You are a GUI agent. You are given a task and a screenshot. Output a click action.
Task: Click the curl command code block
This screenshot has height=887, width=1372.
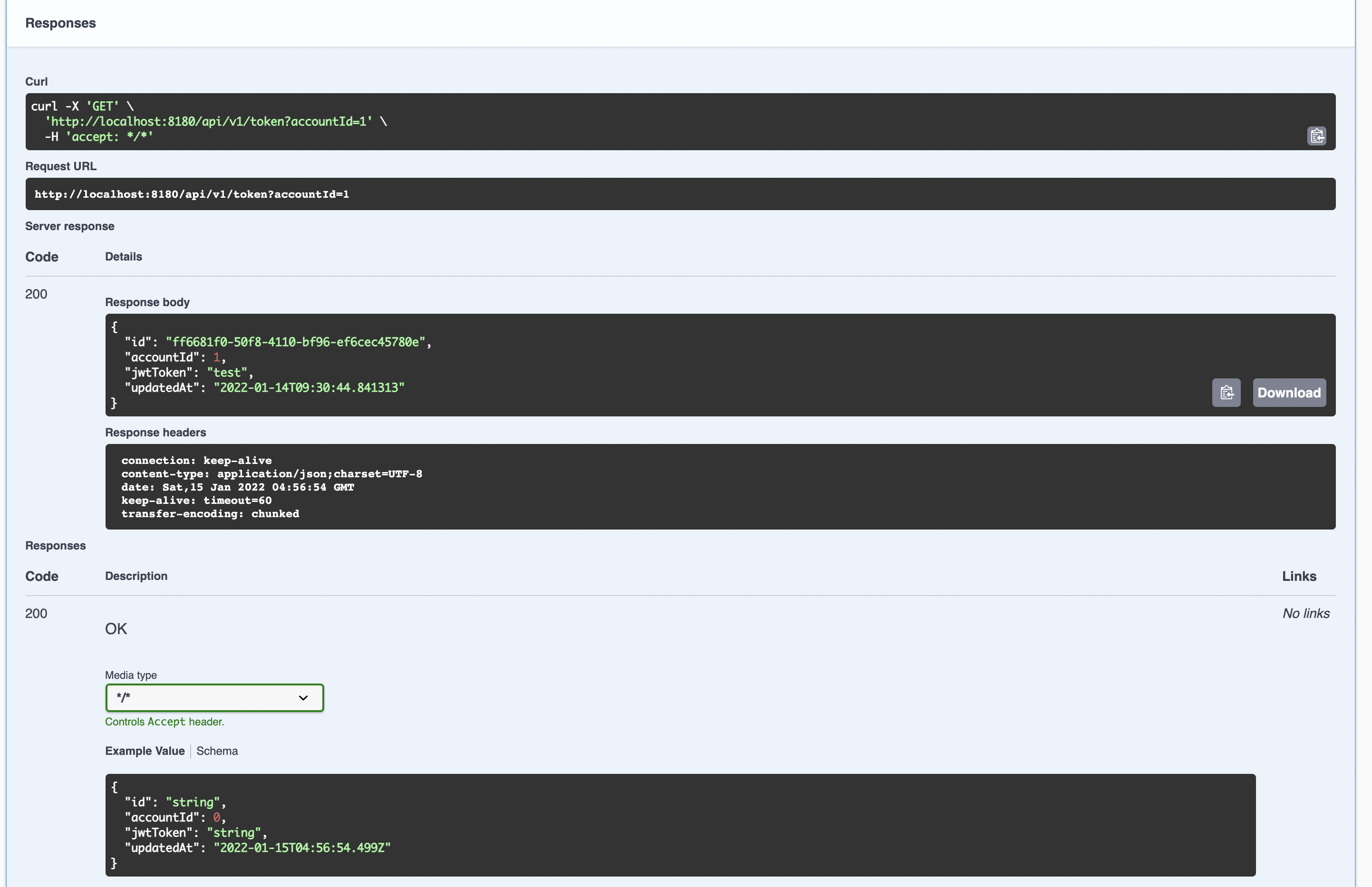680,122
